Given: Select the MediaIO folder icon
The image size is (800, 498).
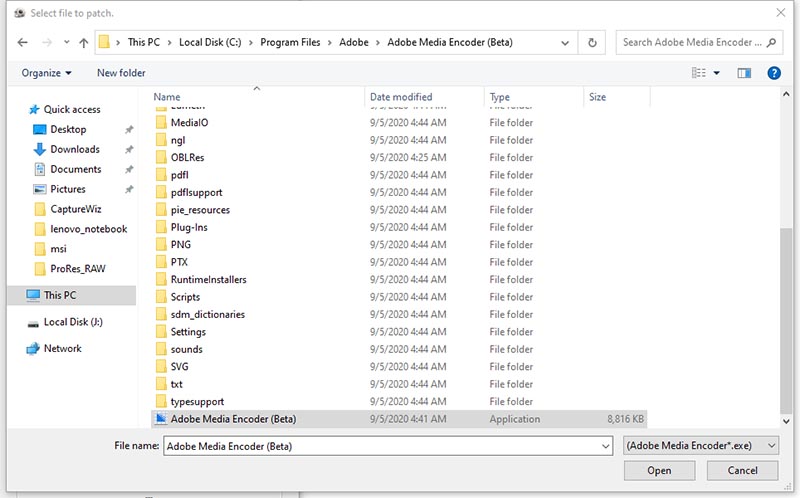Looking at the screenshot, I should pyautogui.click(x=161, y=122).
